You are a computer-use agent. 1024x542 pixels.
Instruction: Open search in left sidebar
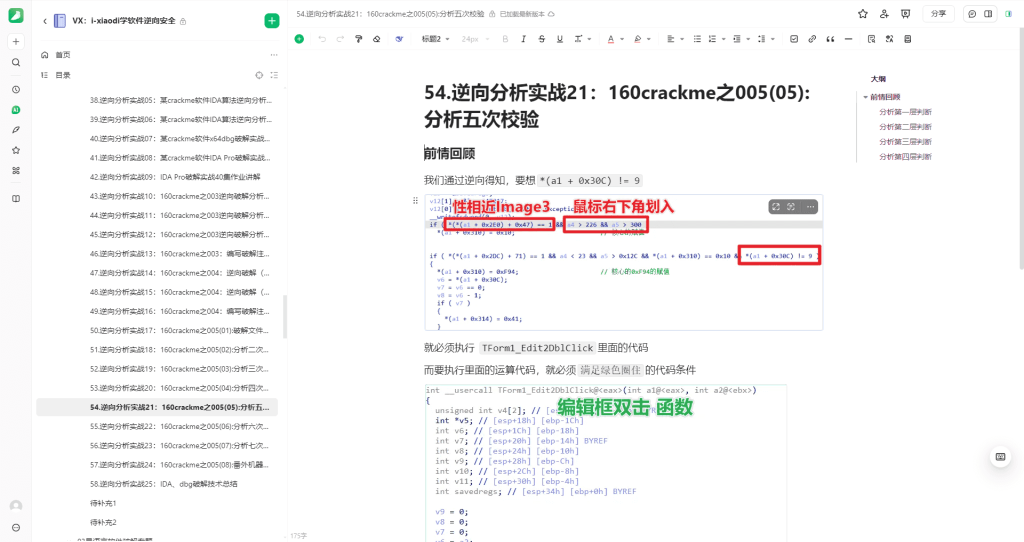pos(16,62)
